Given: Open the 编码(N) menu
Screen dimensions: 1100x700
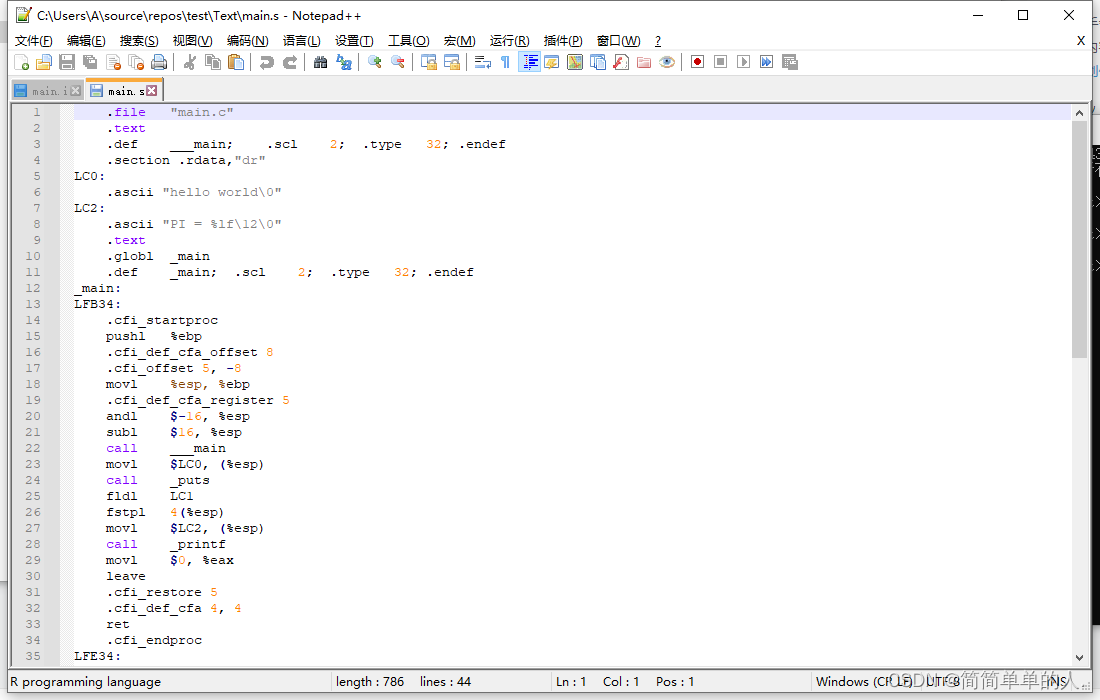Looking at the screenshot, I should pos(248,41).
